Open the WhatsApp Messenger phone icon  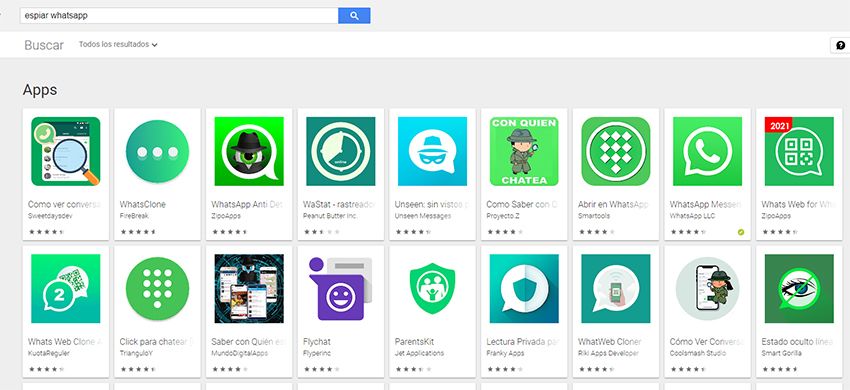[x=707, y=151]
